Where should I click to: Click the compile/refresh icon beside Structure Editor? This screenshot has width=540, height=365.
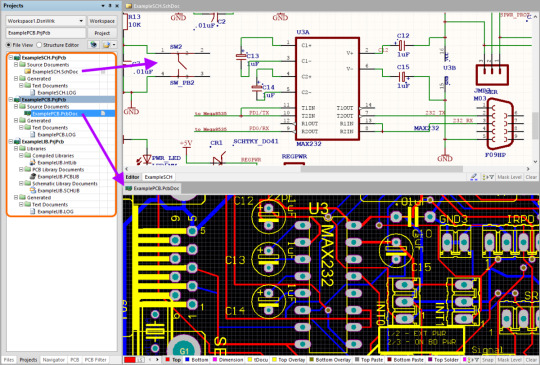93,45
